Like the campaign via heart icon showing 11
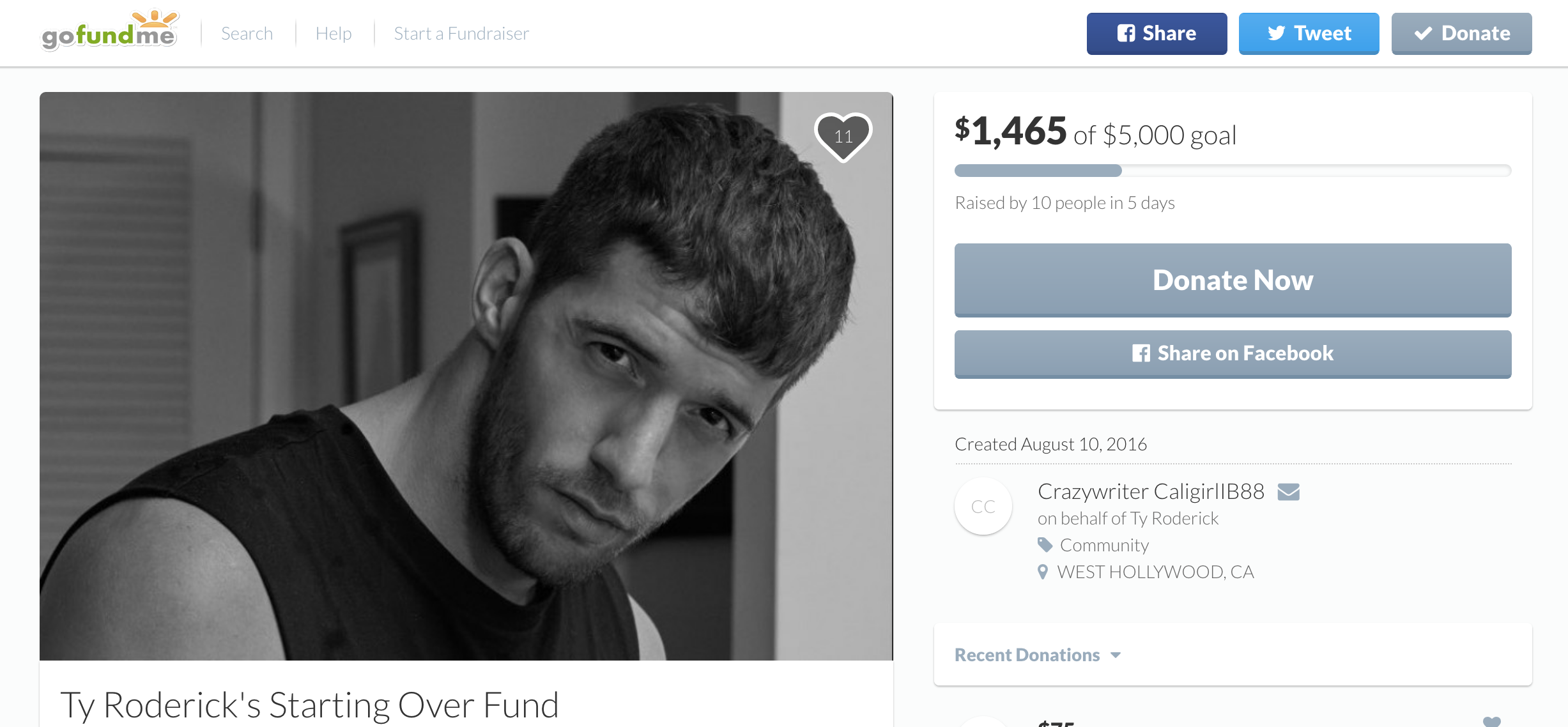 pyautogui.click(x=843, y=137)
